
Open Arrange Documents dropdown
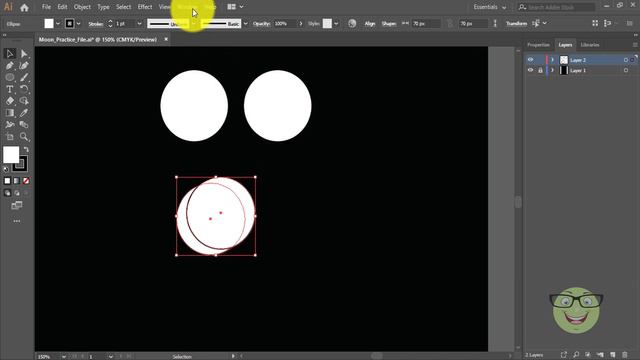236,7
